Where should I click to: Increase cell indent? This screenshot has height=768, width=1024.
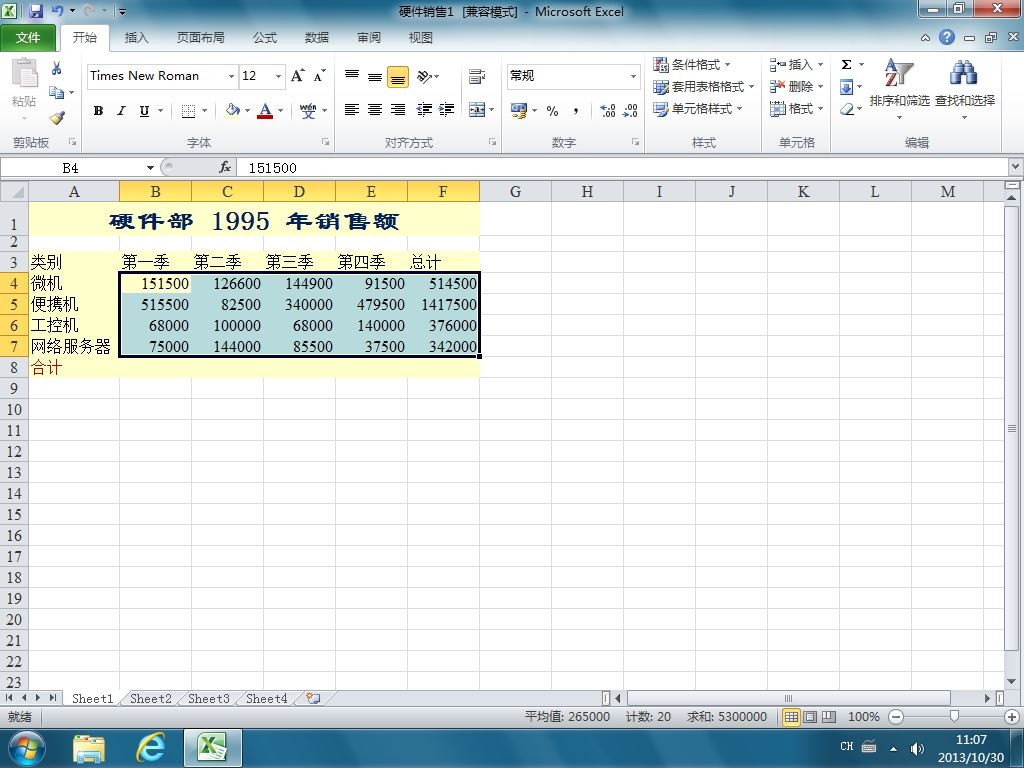tap(447, 110)
